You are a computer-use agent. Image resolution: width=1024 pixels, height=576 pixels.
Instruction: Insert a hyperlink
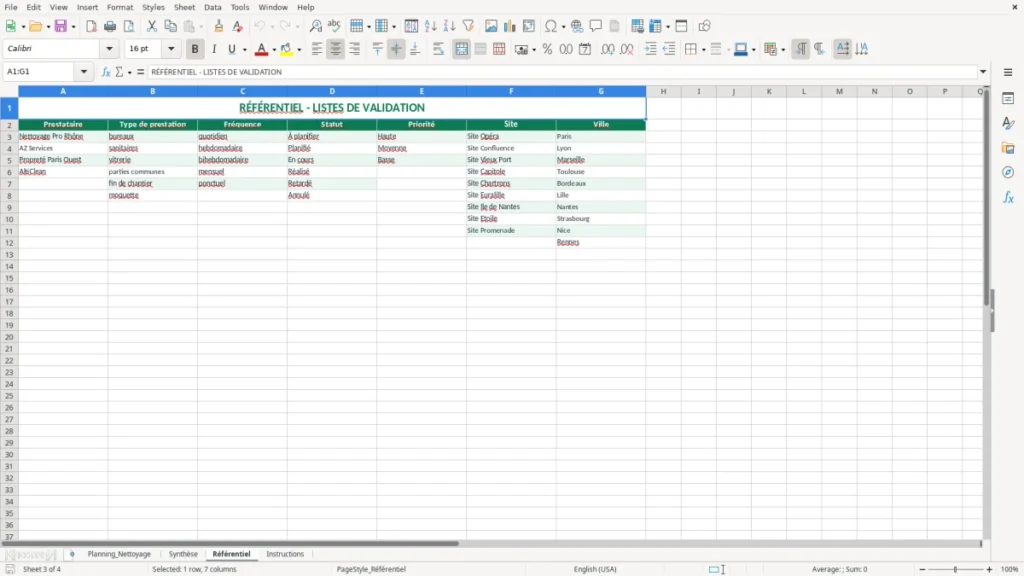577,26
